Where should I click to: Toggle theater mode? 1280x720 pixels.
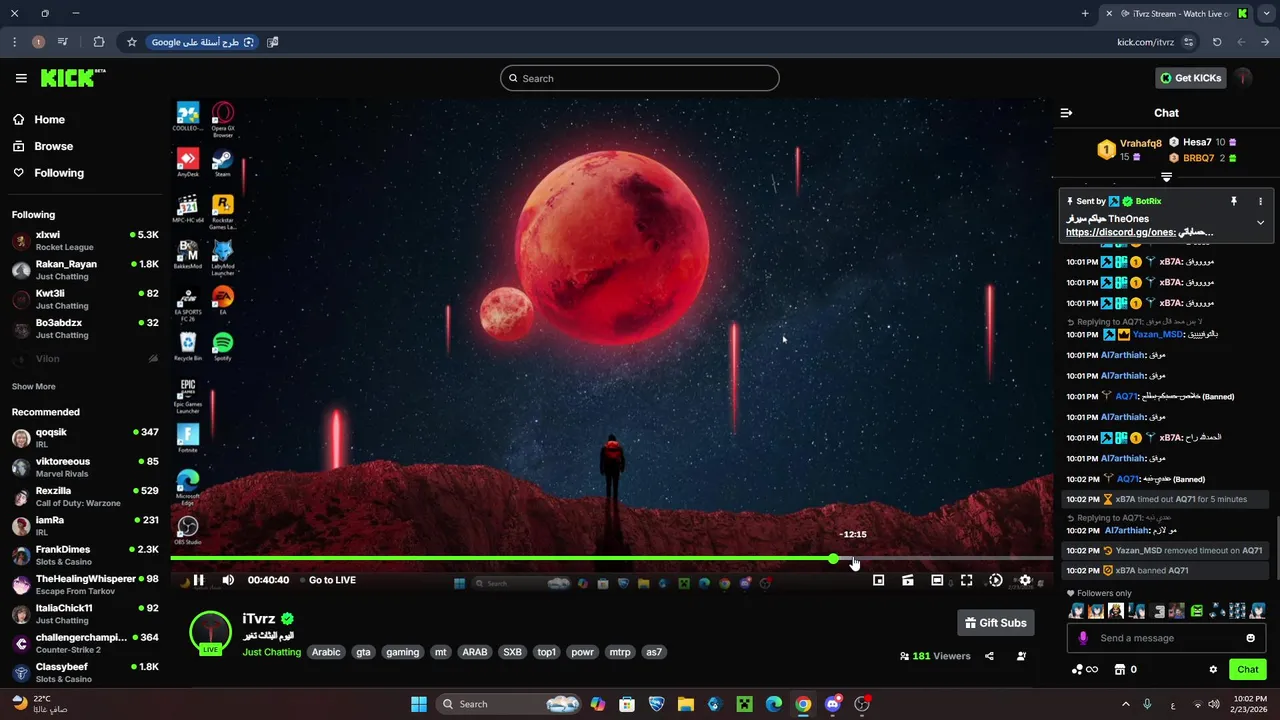tap(937, 580)
